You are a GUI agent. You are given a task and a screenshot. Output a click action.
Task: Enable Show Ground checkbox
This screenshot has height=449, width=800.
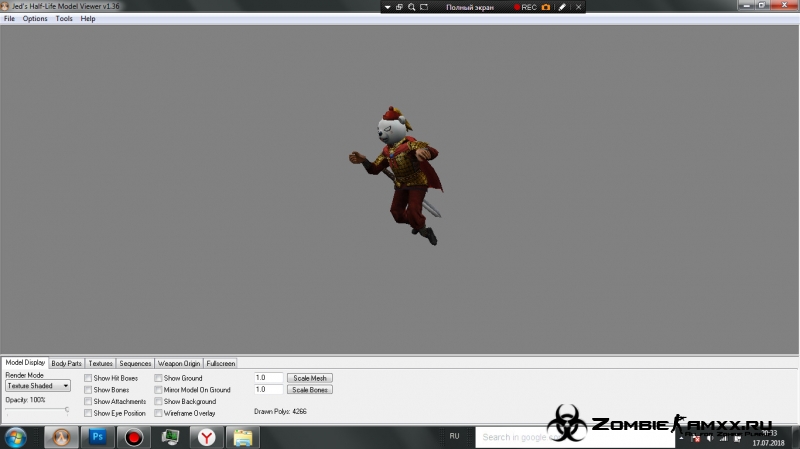159,378
